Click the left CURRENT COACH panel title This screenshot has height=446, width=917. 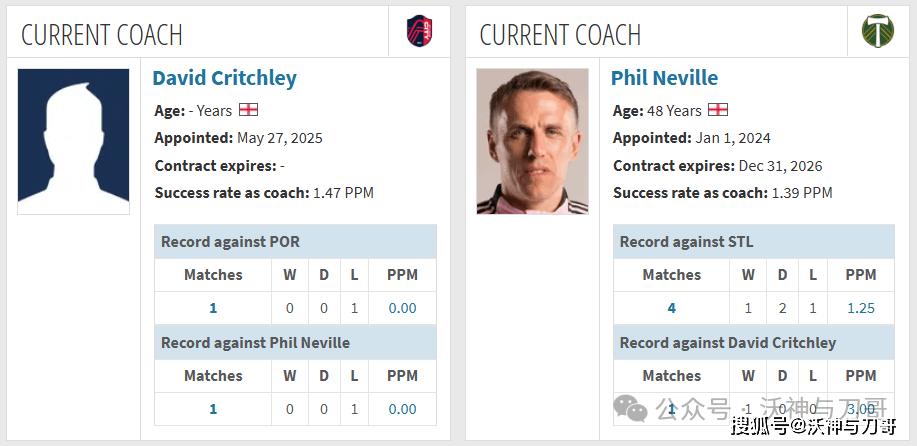click(x=102, y=35)
